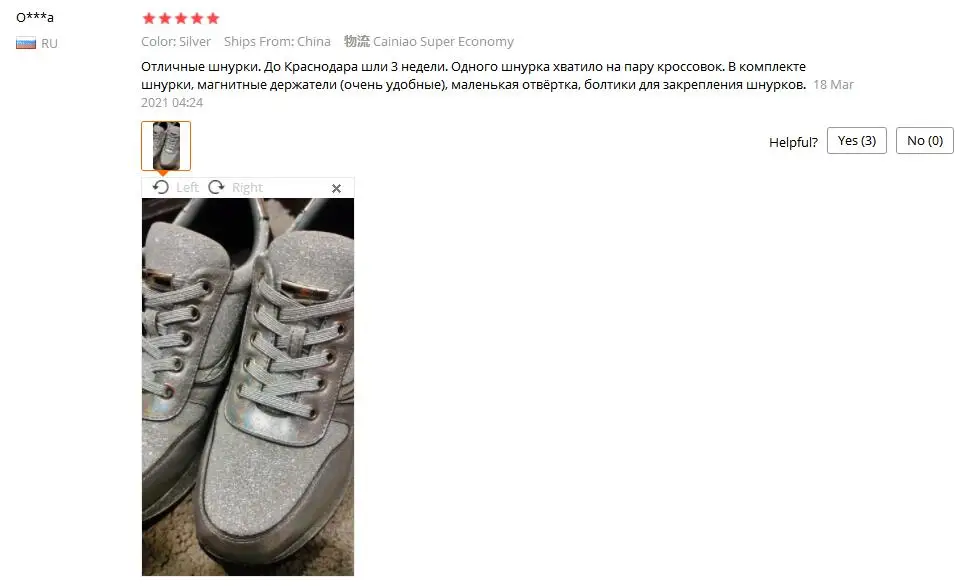Click the RU country code
This screenshot has width=977, height=586.
click(x=49, y=43)
